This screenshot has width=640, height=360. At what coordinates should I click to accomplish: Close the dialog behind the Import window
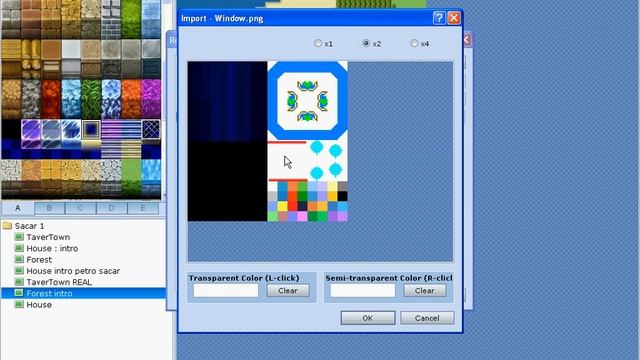[x=468, y=40]
